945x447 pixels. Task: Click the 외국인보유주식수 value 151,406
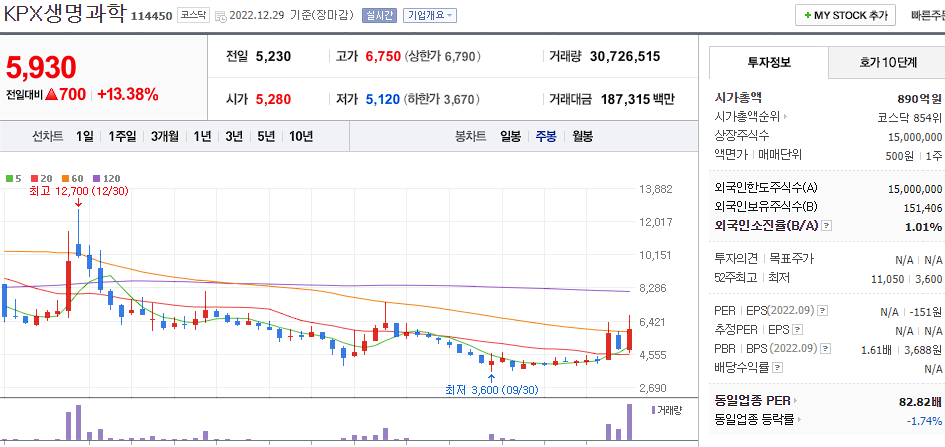coord(921,208)
